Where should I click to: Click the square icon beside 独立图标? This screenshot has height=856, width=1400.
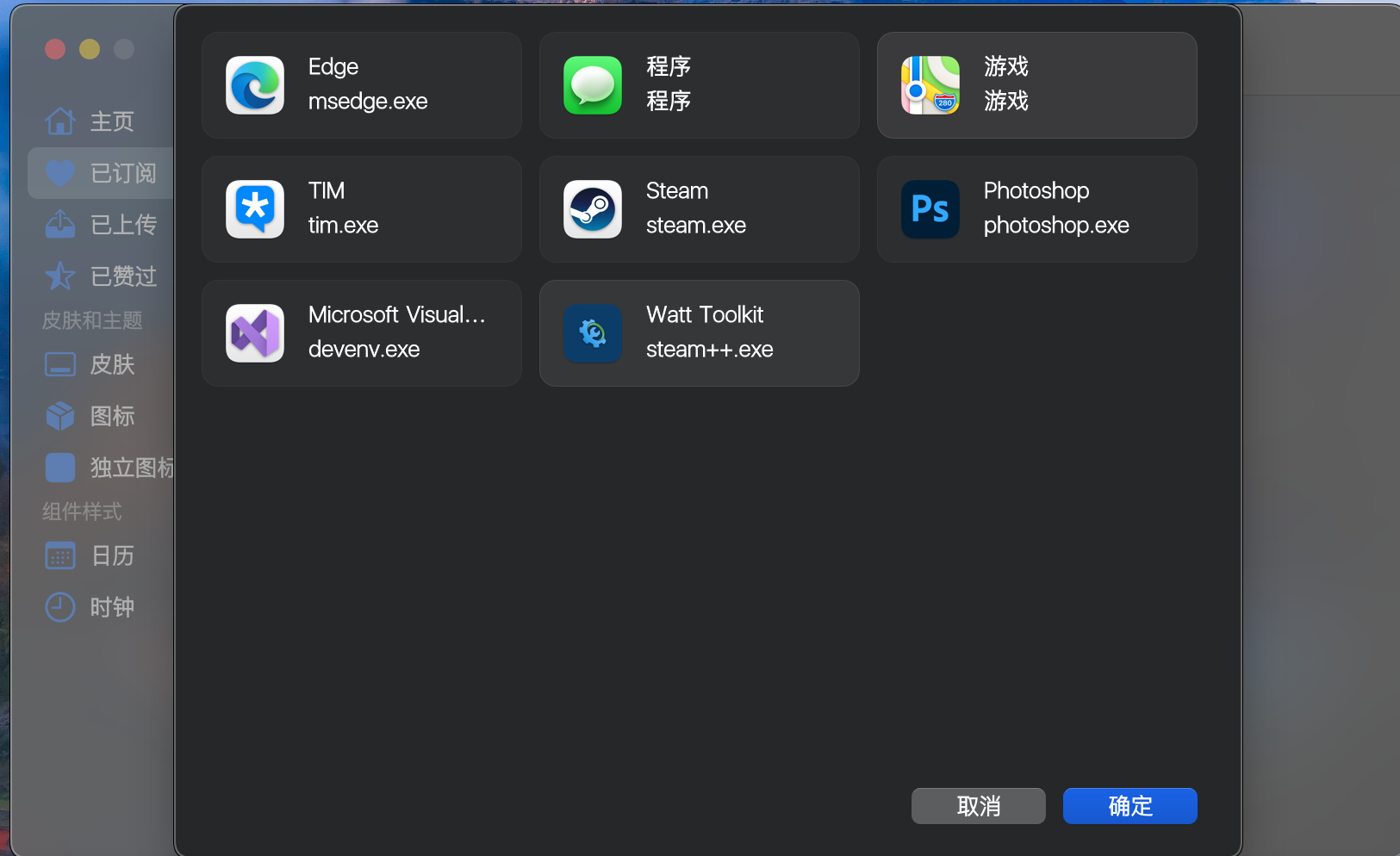(60, 468)
